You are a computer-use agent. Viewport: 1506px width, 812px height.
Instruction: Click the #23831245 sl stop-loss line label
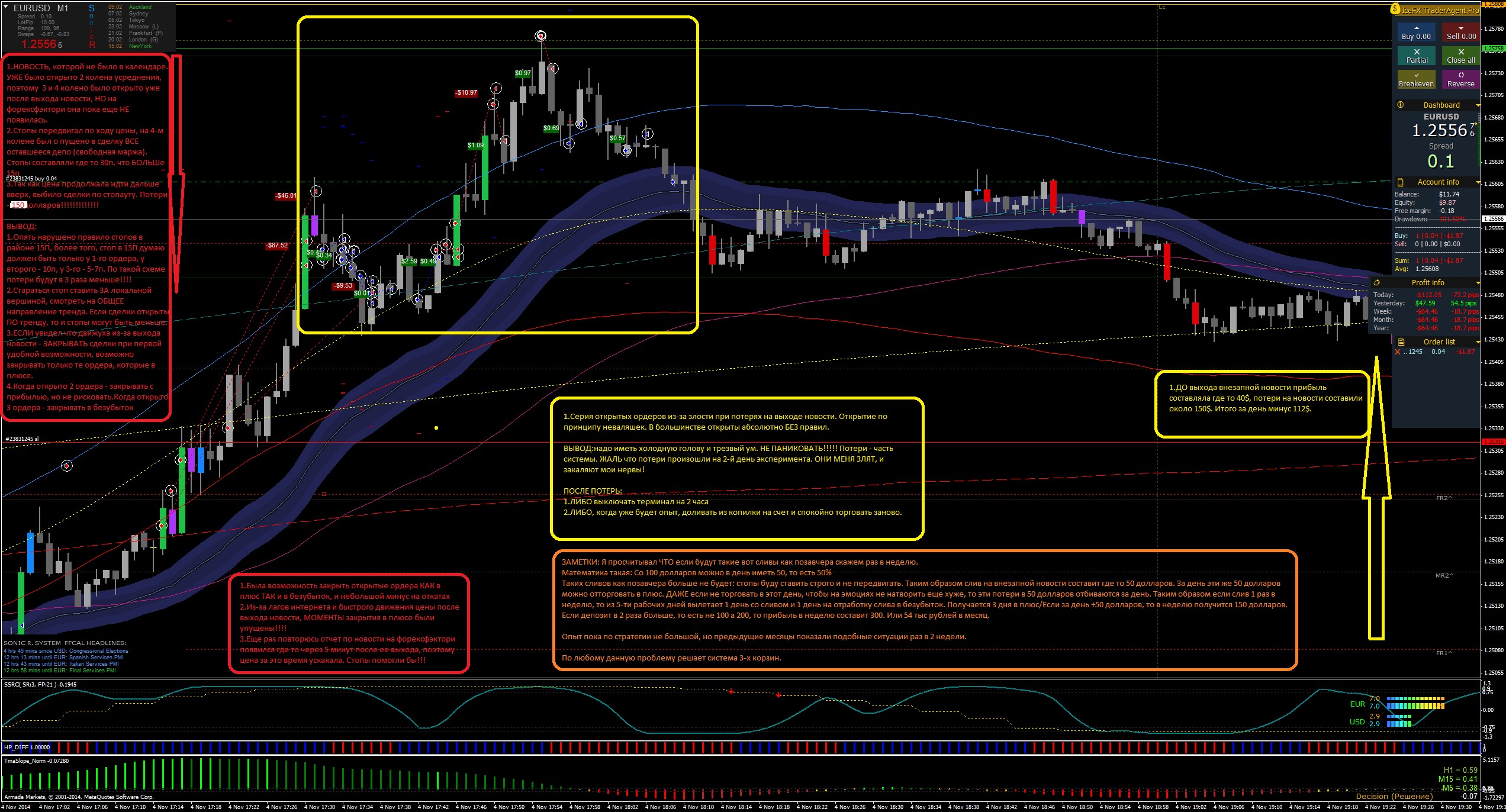point(22,439)
